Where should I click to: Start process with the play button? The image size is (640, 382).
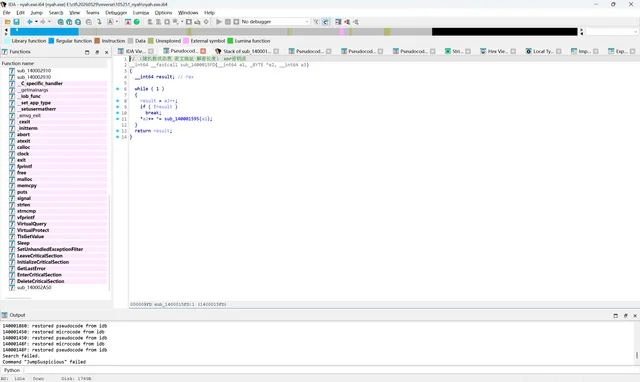pos(219,22)
